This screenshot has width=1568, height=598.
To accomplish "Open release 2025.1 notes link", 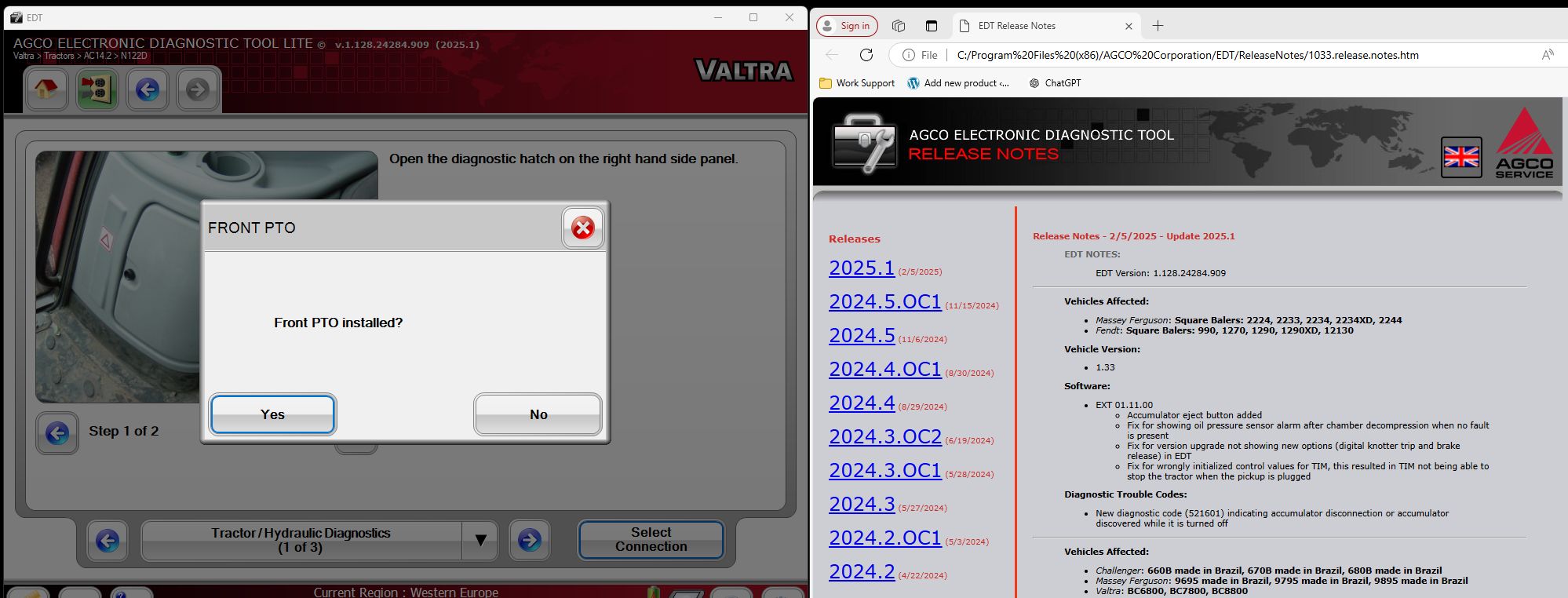I will tap(862, 268).
